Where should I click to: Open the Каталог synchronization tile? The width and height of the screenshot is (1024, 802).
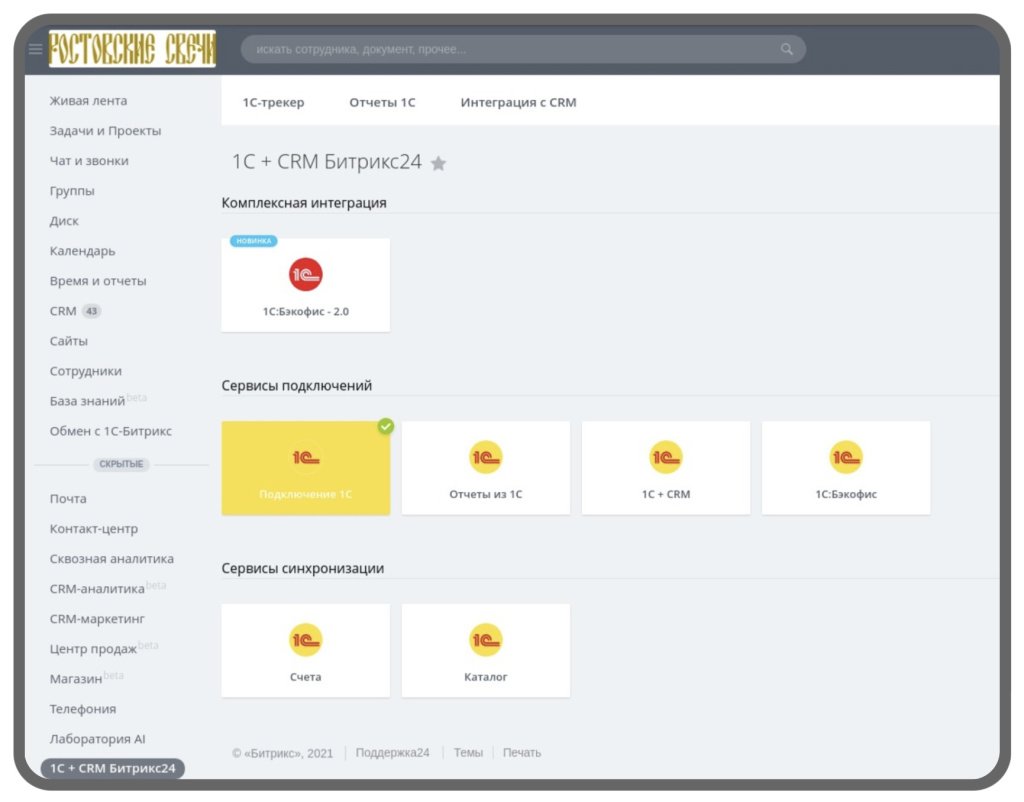[486, 650]
